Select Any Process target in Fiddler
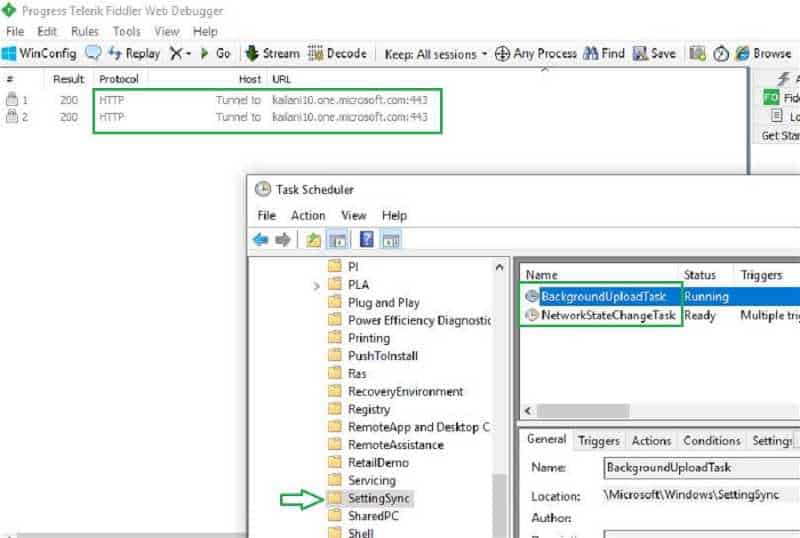Image resolution: width=800 pixels, height=538 pixels. point(536,53)
